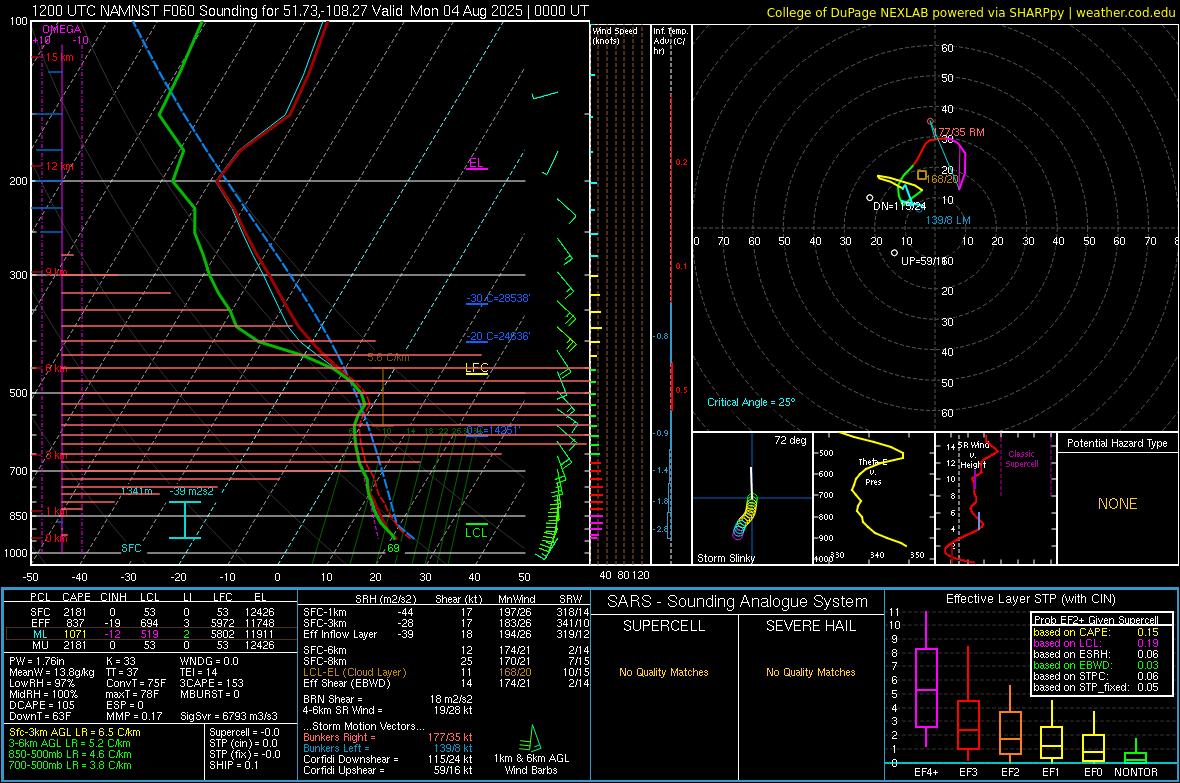Click the UP=59/16 hodograph label

pyautogui.click(x=927, y=260)
